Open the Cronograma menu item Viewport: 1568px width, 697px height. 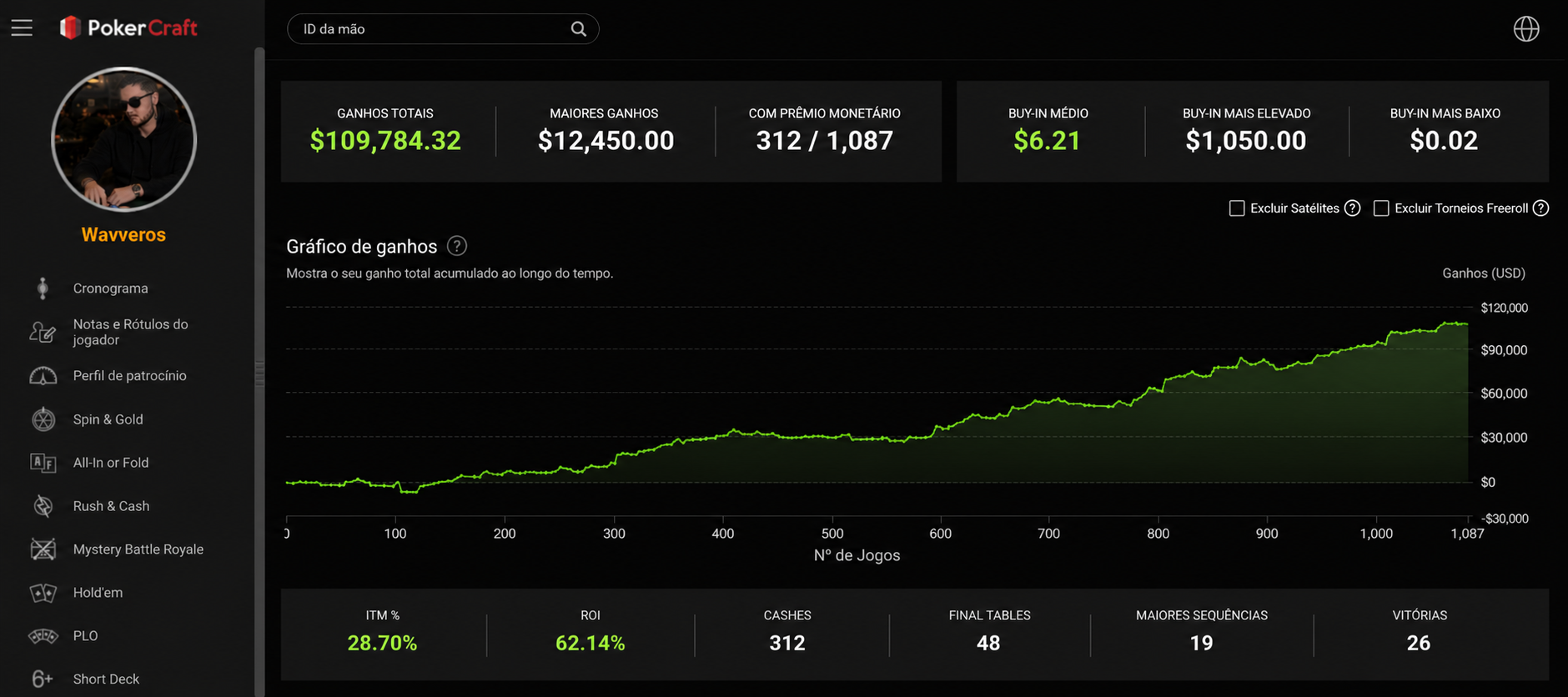coord(110,288)
